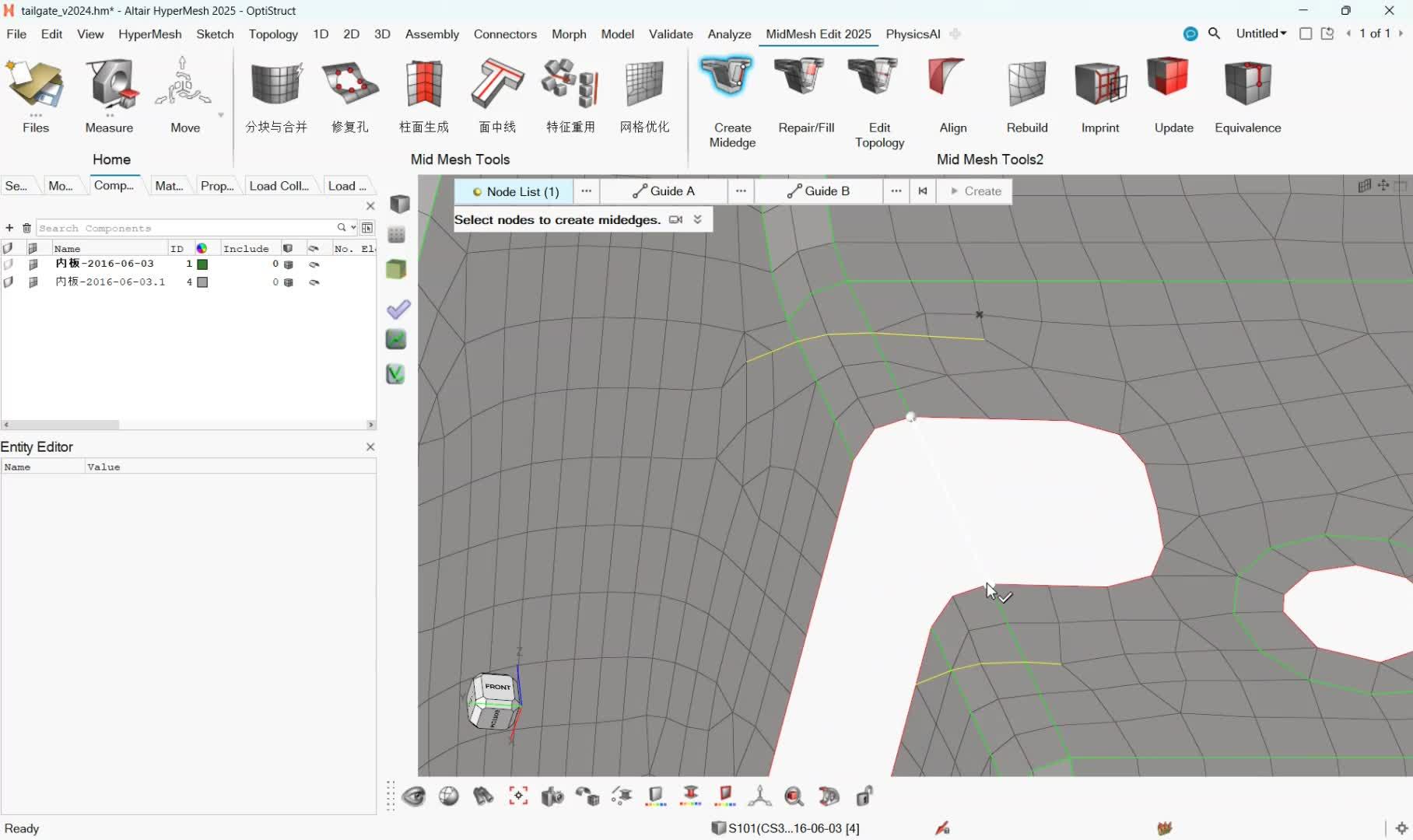1413x840 pixels.
Task: Select the Rebuild mesh tool
Action: (1026, 84)
